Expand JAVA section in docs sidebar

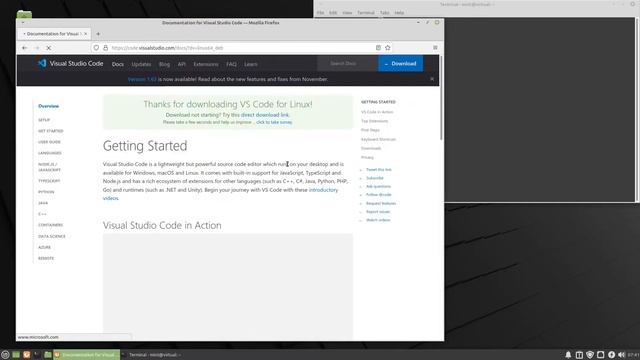click(43, 203)
